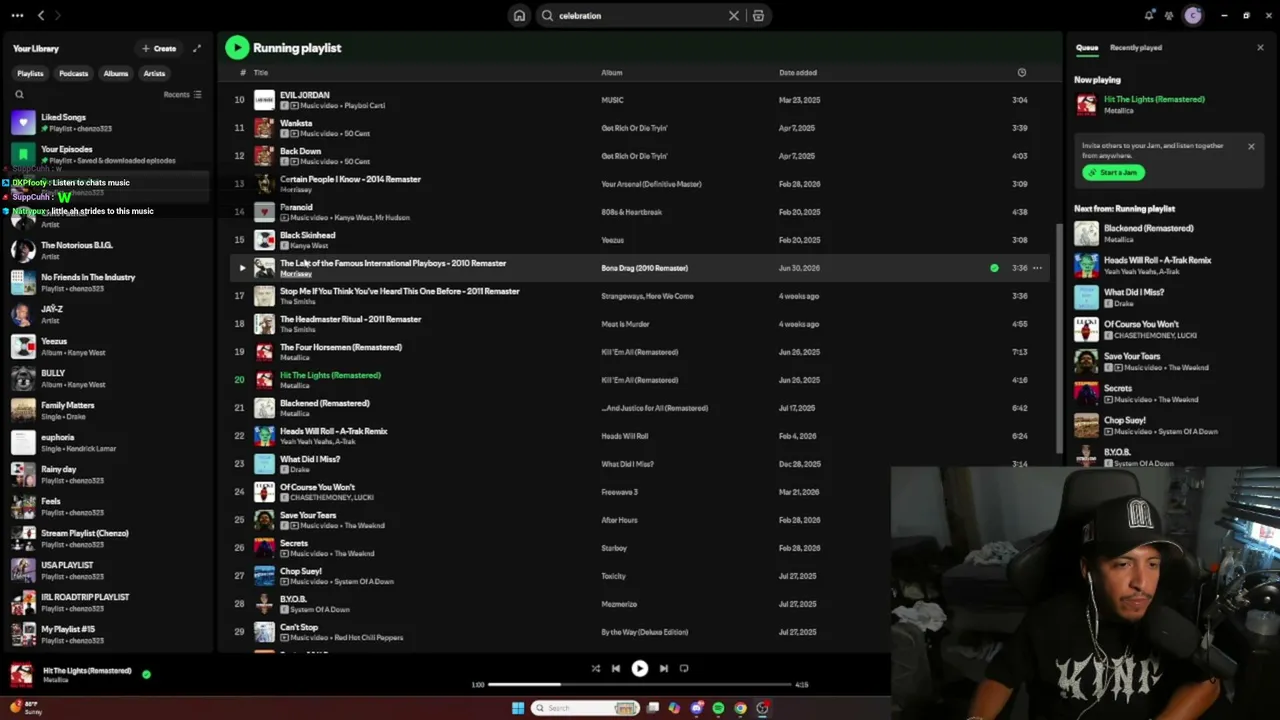1280x720 pixels.
Task: Resume playback with the play button
Action: coord(640,669)
